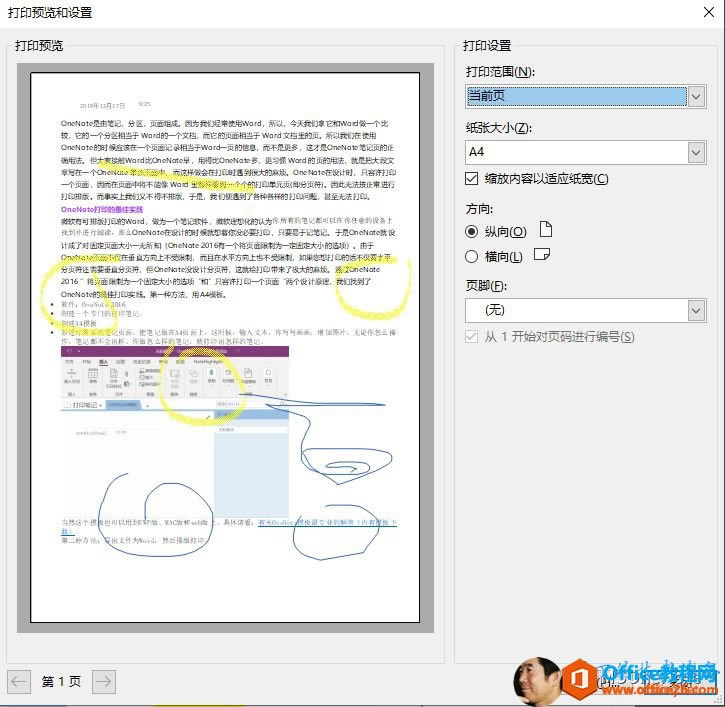Click the 第 1 页 page indicator
725x707 pixels.
(x=61, y=682)
